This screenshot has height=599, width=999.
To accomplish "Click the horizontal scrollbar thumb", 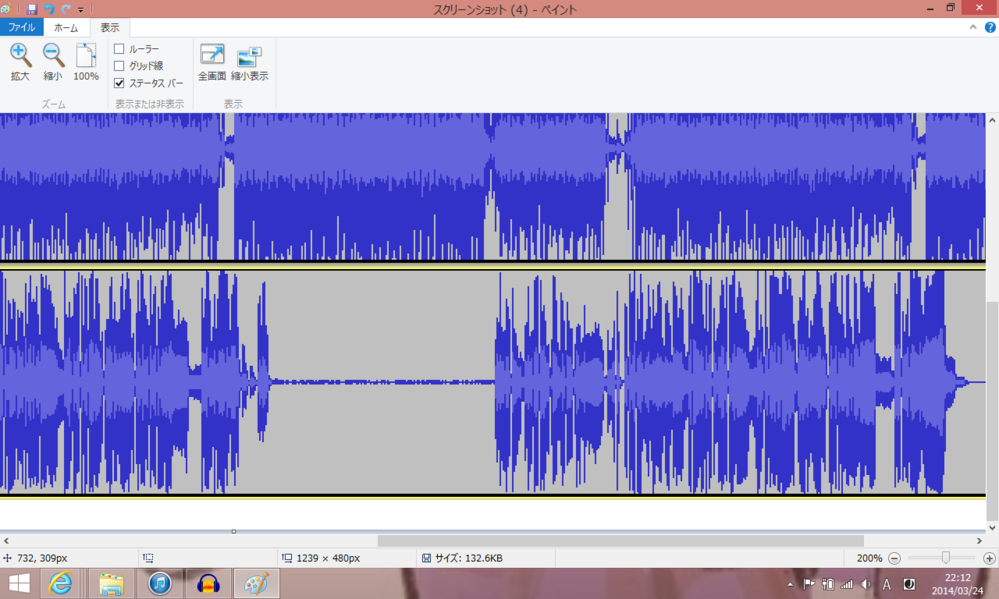I will (x=621, y=540).
